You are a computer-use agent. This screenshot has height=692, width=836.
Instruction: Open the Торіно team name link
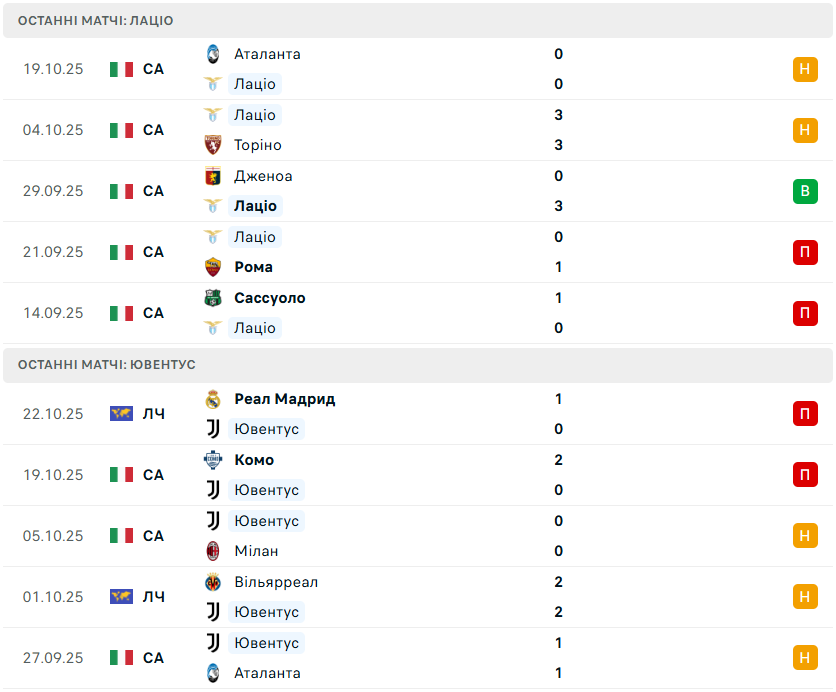tap(258, 145)
